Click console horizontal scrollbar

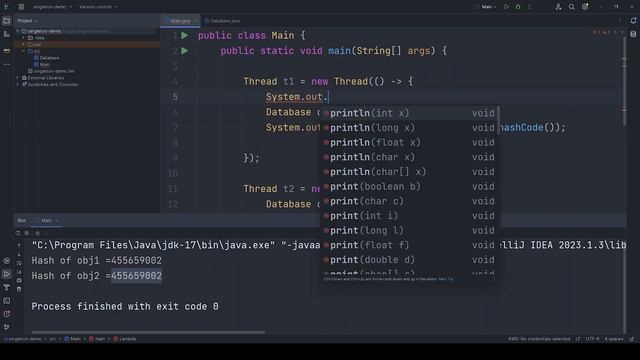pos(148,332)
